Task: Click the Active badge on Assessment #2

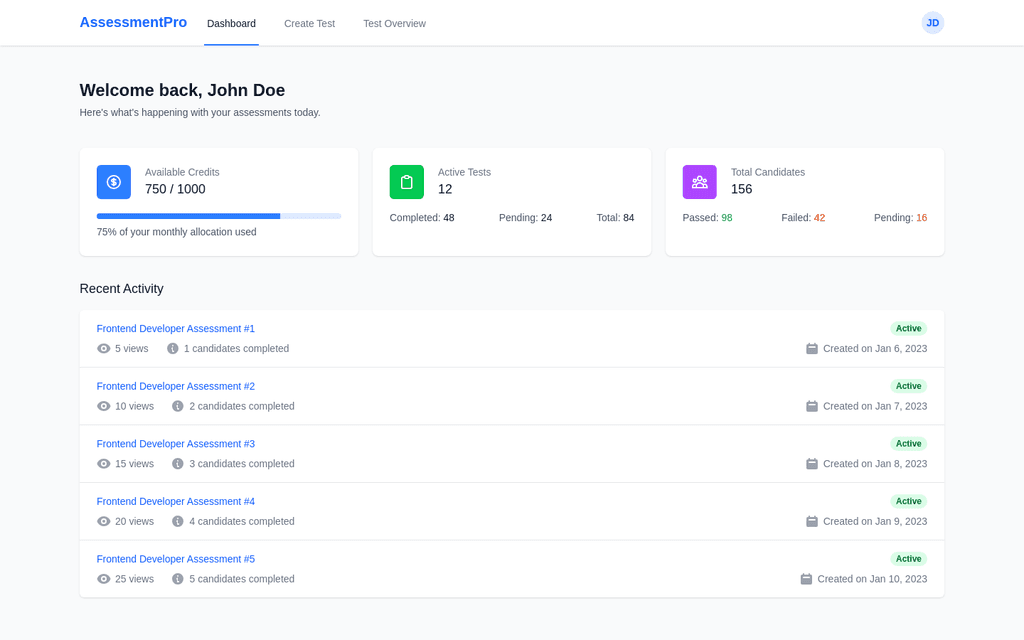Action: click(908, 386)
